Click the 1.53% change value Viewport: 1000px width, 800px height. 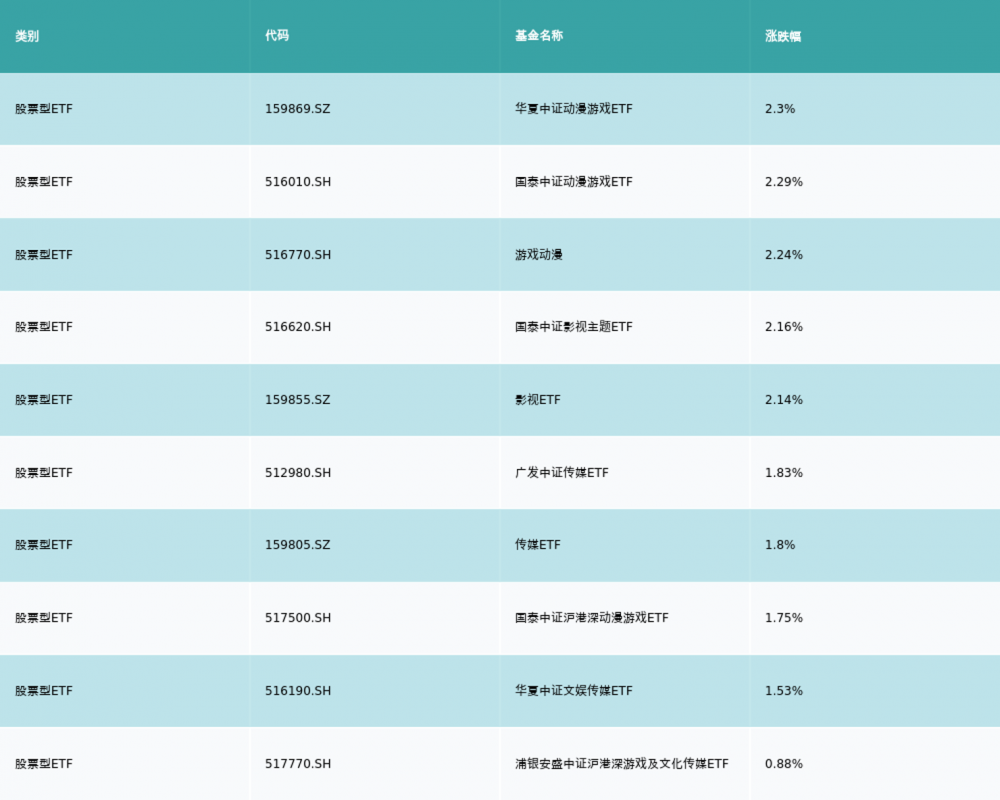click(784, 691)
